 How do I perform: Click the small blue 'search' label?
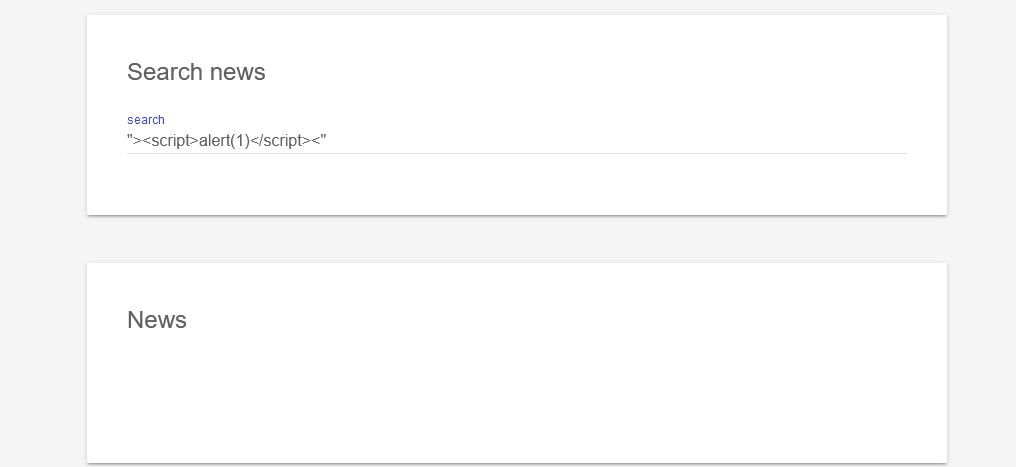point(146,120)
